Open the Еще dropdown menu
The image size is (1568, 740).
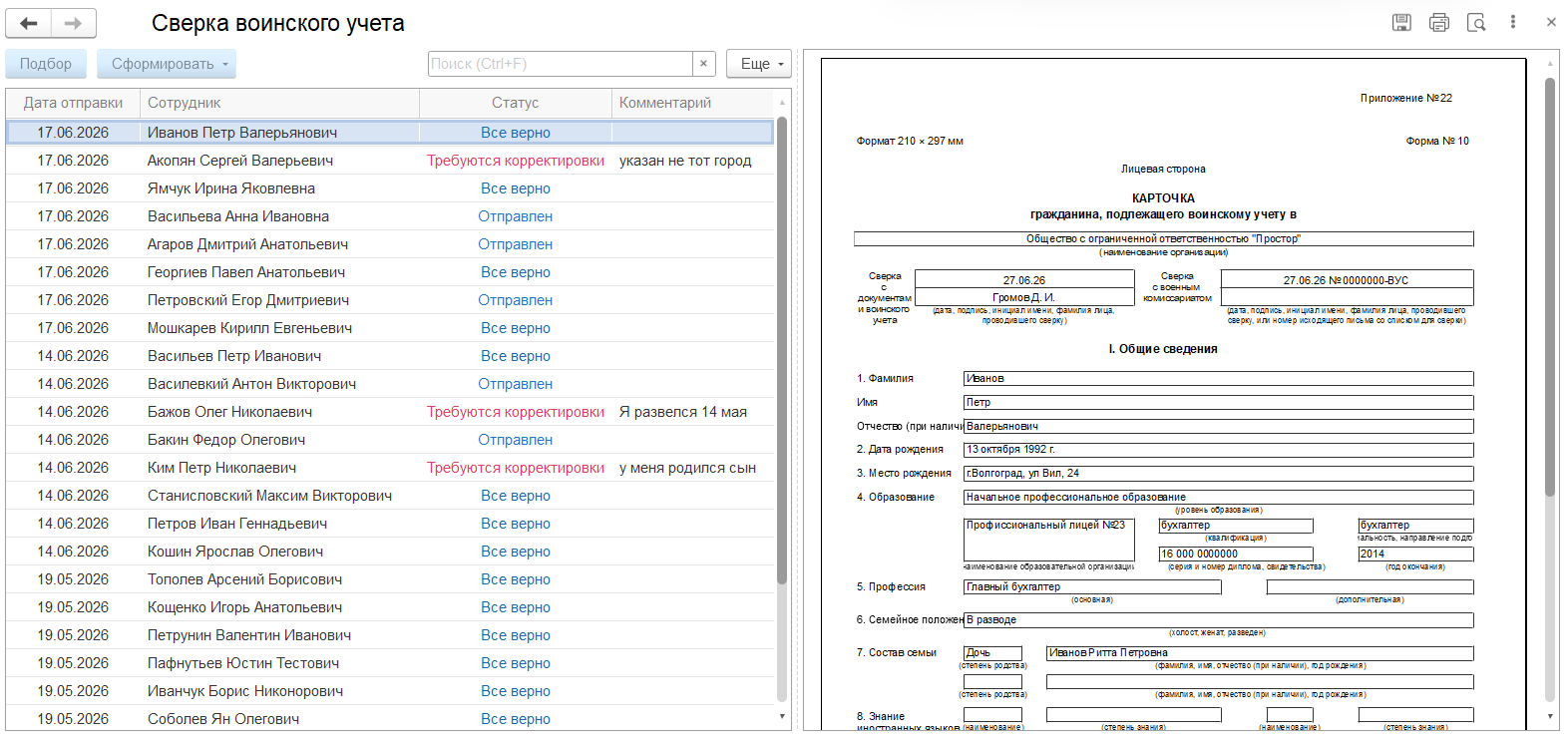(x=759, y=64)
